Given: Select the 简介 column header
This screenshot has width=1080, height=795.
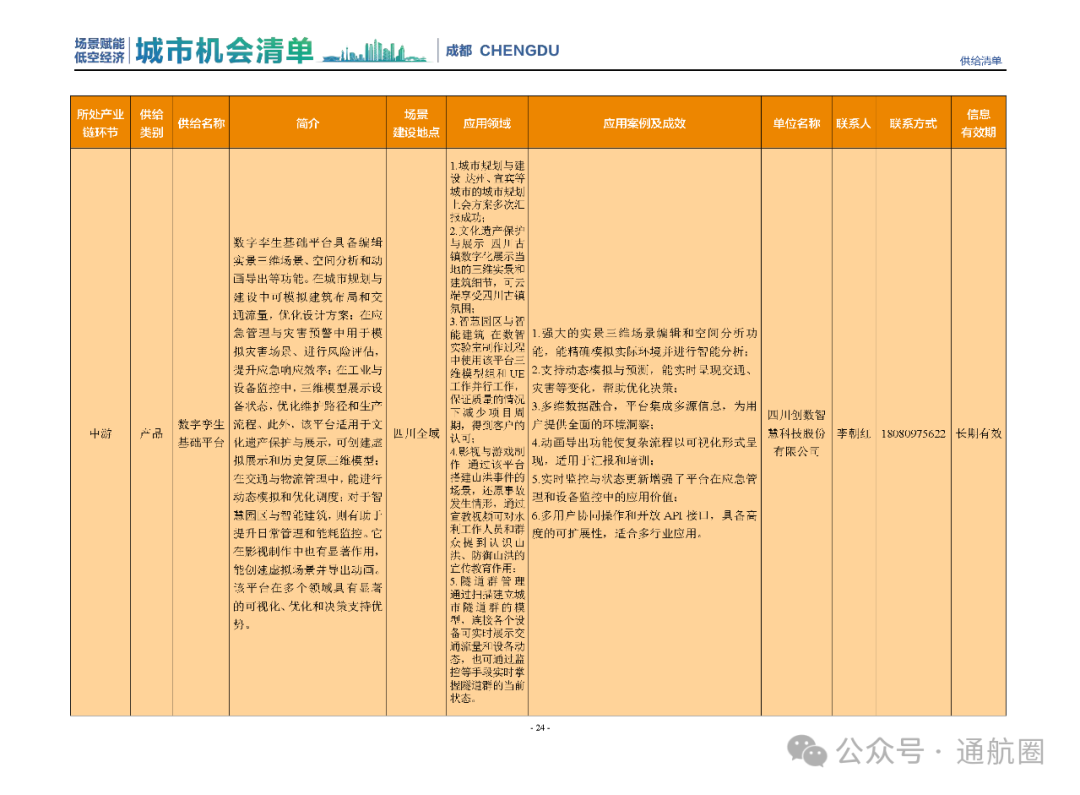Looking at the screenshot, I should [308, 123].
